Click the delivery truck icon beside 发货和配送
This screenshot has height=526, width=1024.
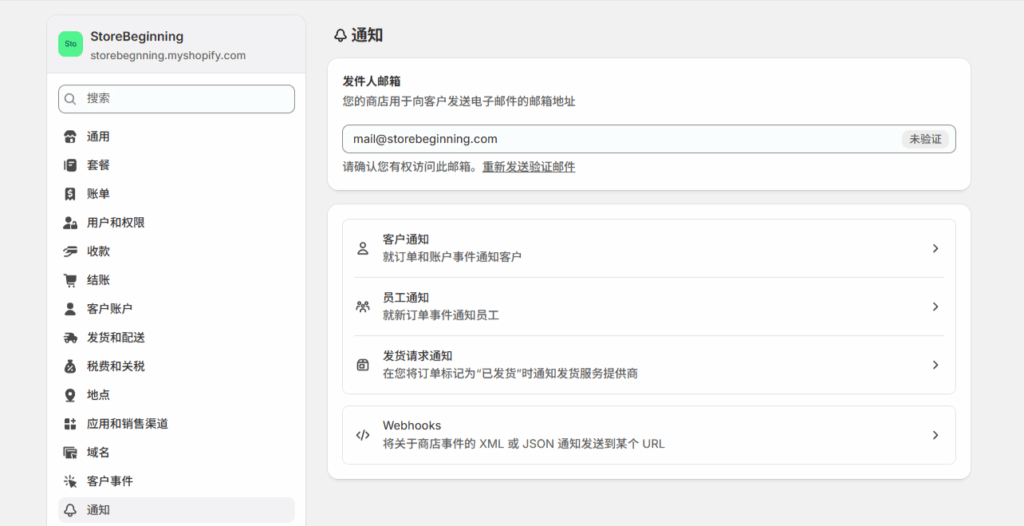tap(70, 338)
